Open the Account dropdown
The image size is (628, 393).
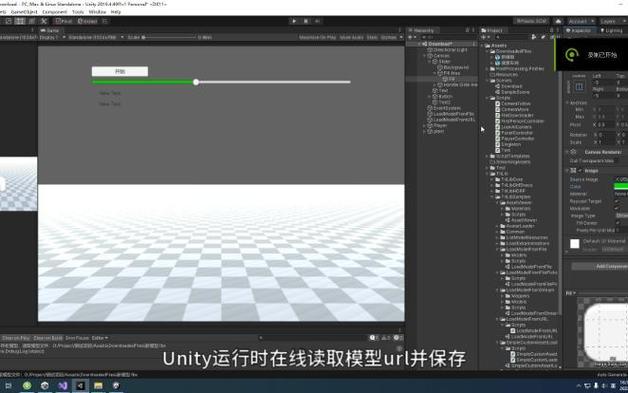tap(581, 21)
